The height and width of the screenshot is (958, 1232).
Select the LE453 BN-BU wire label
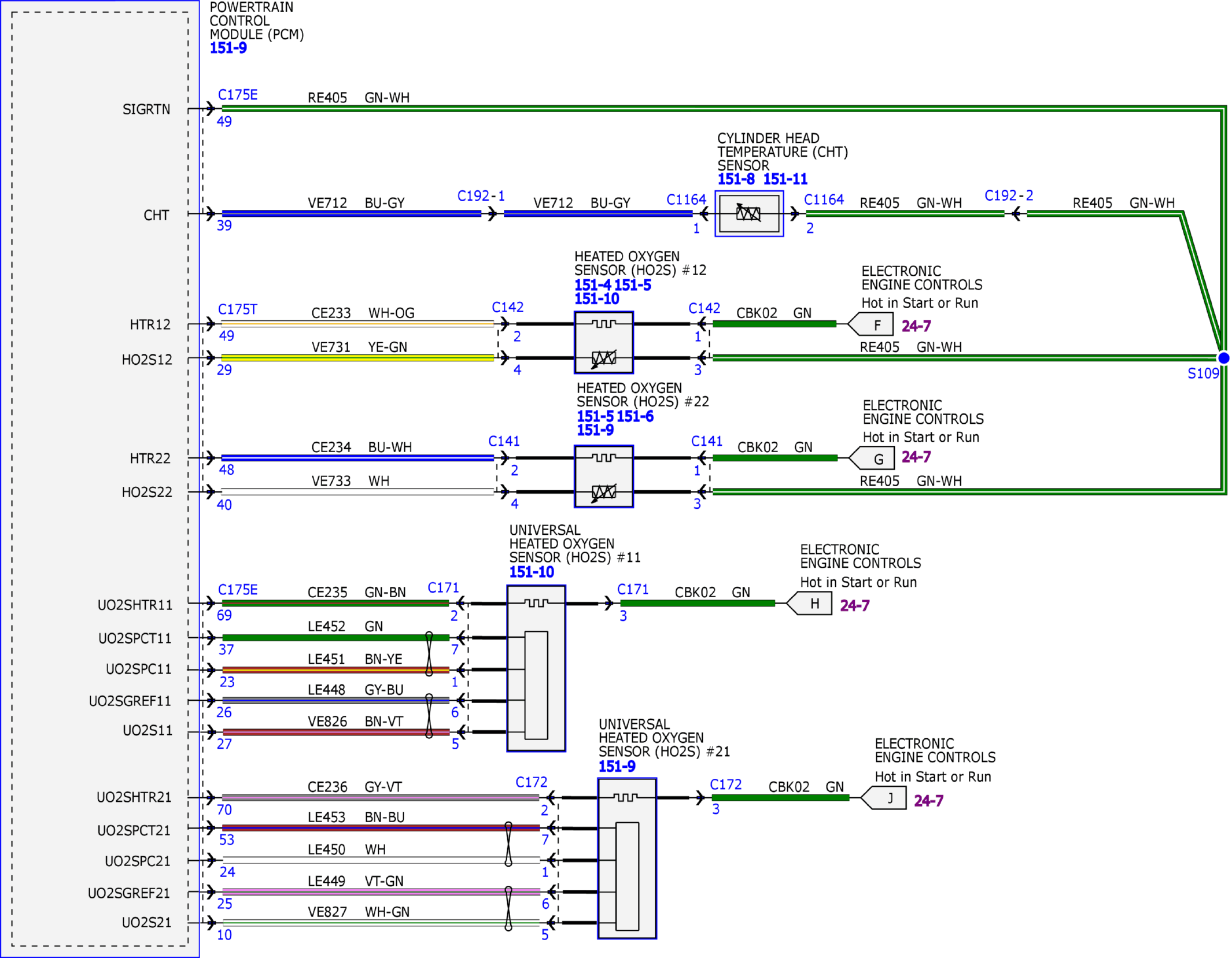pyautogui.click(x=356, y=817)
